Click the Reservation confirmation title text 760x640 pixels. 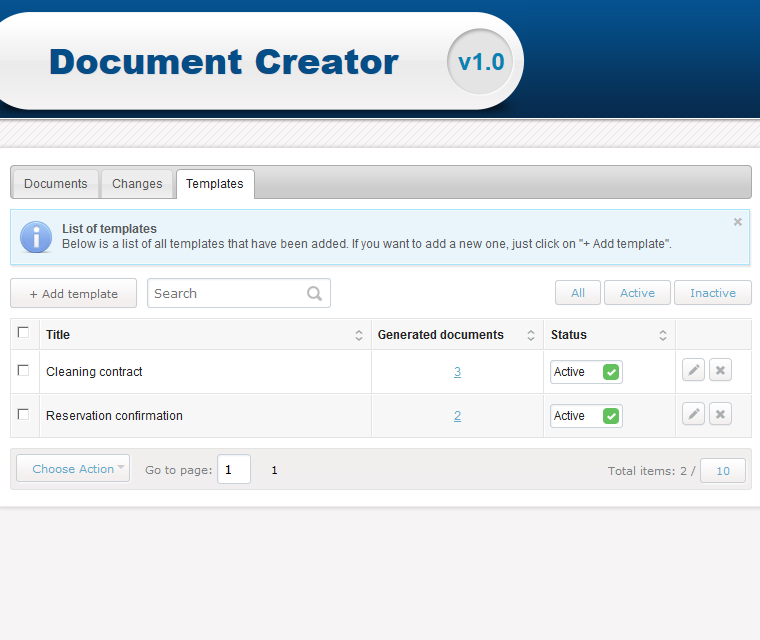pyautogui.click(x=114, y=416)
